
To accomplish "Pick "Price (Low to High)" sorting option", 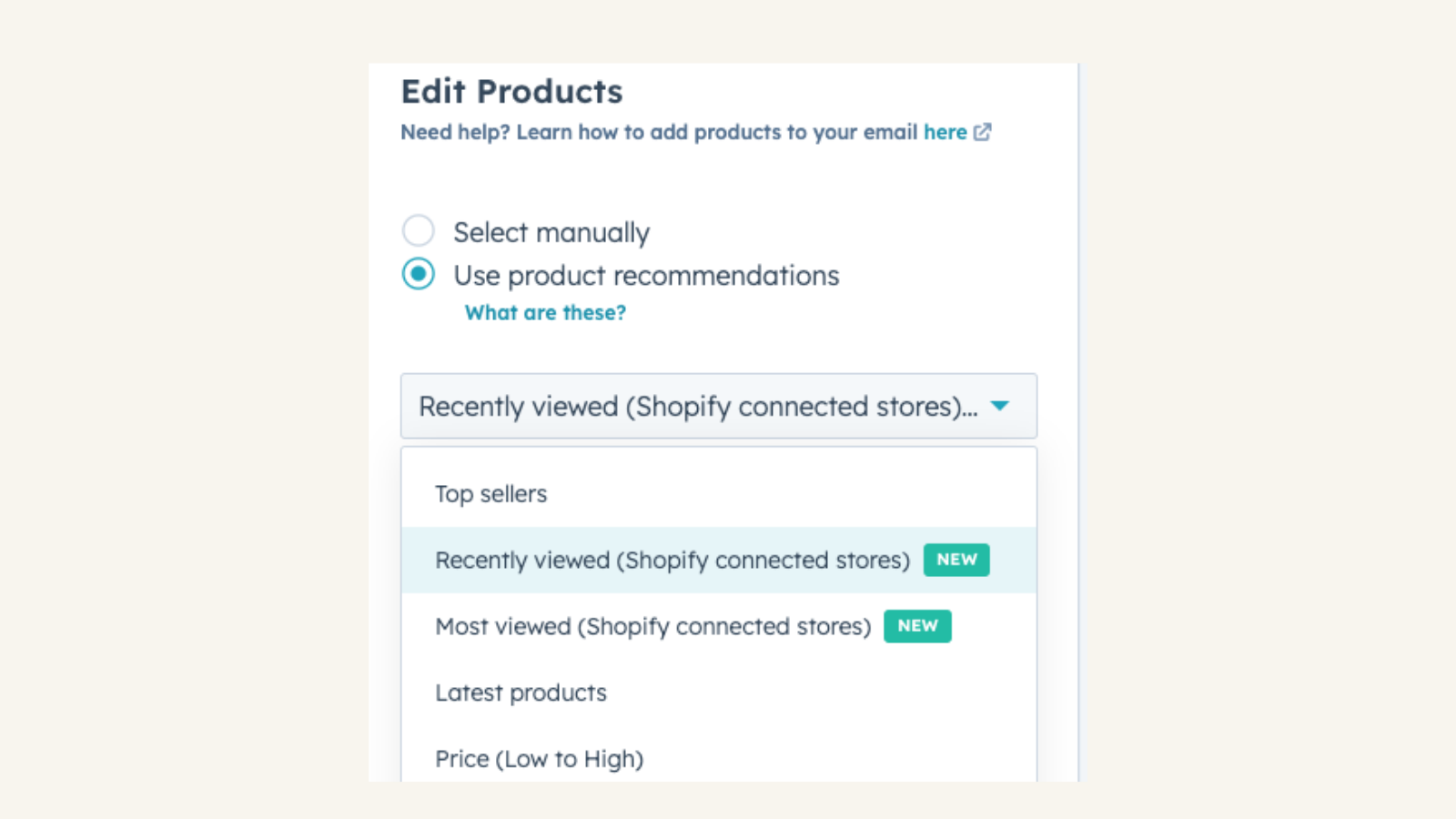I will (x=540, y=758).
